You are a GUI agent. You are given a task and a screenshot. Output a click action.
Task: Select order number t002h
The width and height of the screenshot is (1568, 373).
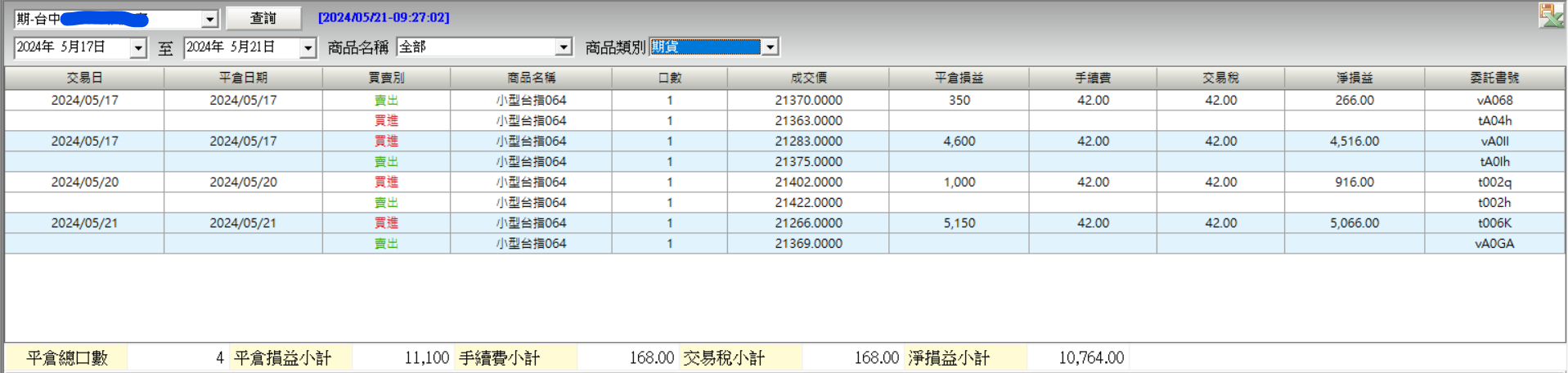point(1494,202)
